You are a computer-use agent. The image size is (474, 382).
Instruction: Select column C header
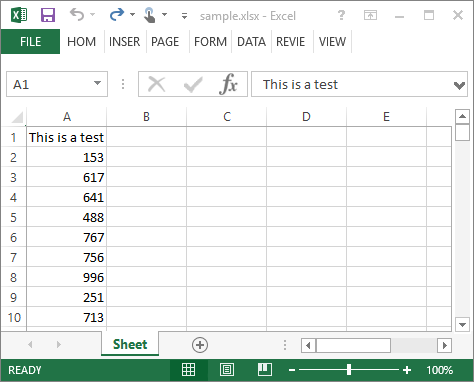click(x=227, y=117)
